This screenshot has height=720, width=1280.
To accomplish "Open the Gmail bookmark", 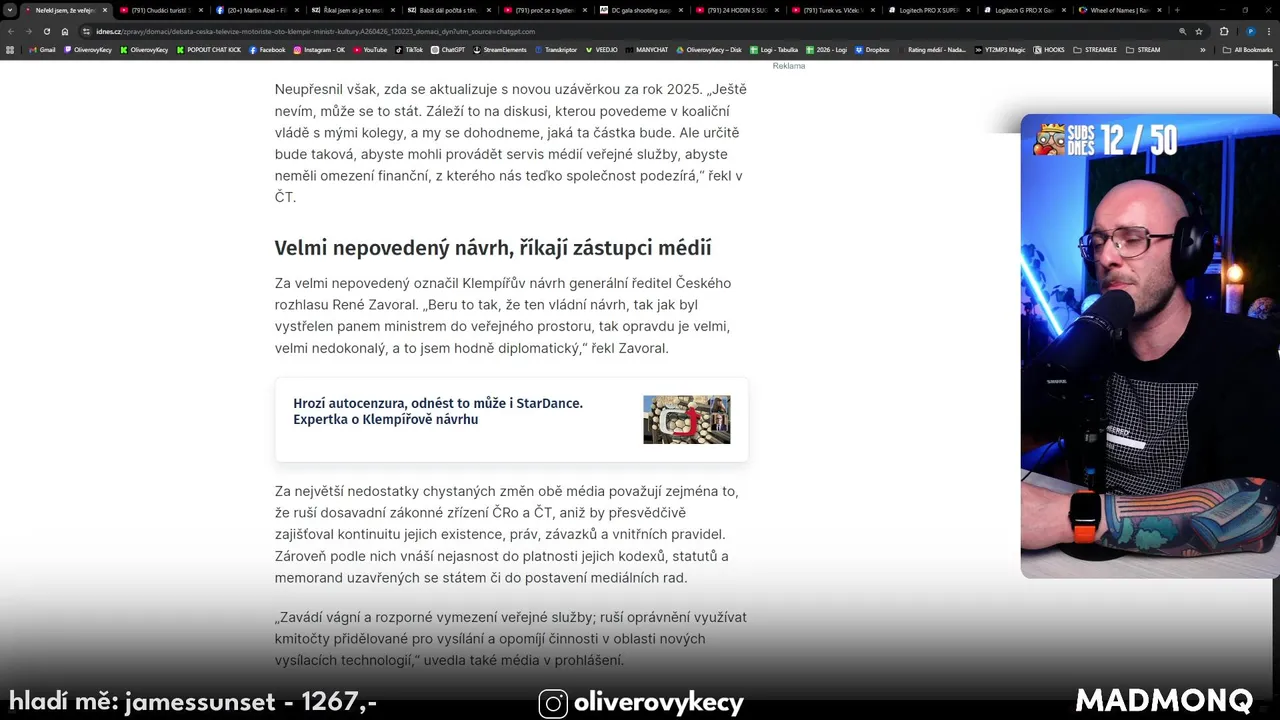I will (x=42, y=50).
